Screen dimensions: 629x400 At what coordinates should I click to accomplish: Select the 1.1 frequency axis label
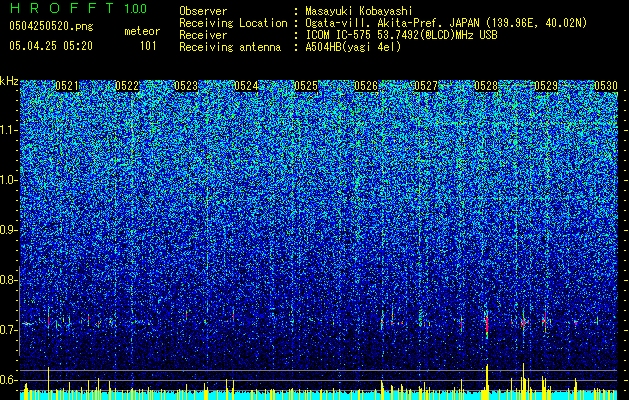[8, 130]
